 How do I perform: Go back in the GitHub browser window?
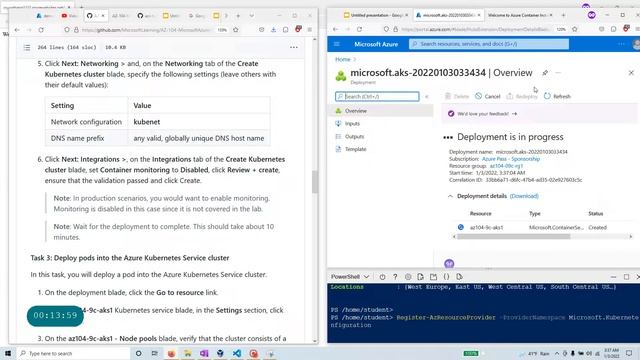tap(17, 30)
